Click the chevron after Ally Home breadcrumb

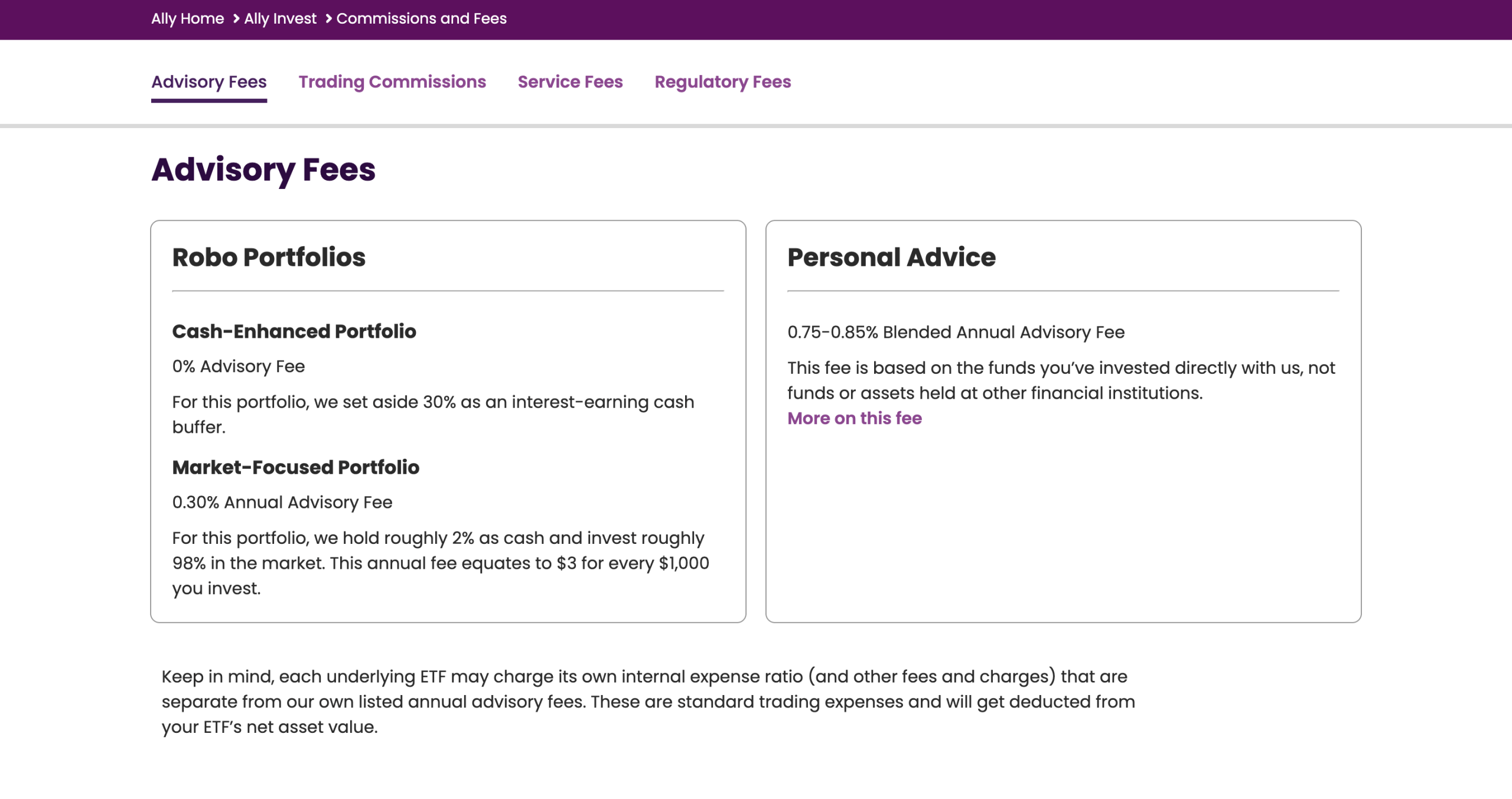click(236, 19)
